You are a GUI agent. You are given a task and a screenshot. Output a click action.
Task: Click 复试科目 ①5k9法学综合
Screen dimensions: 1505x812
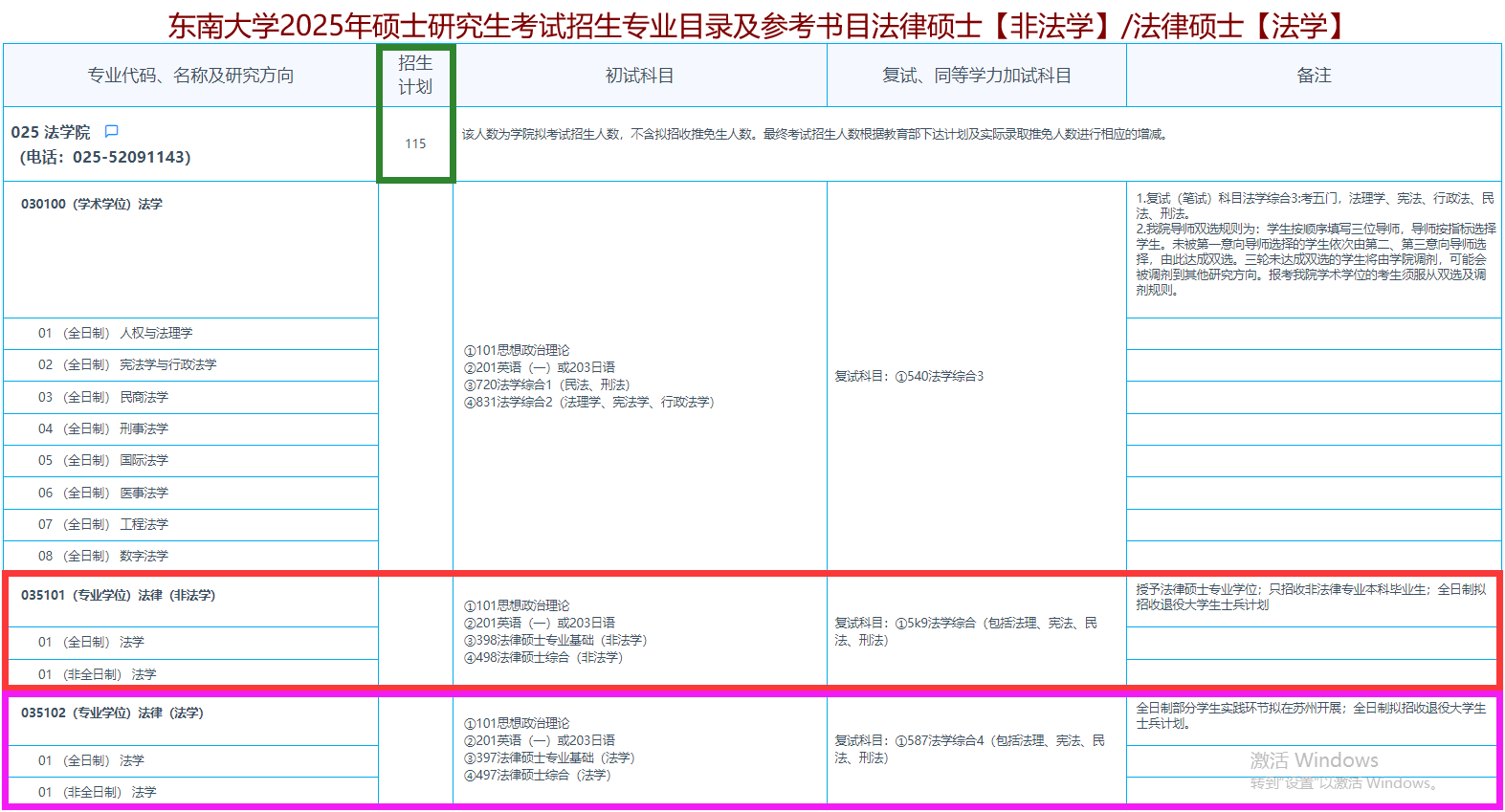[966, 631]
